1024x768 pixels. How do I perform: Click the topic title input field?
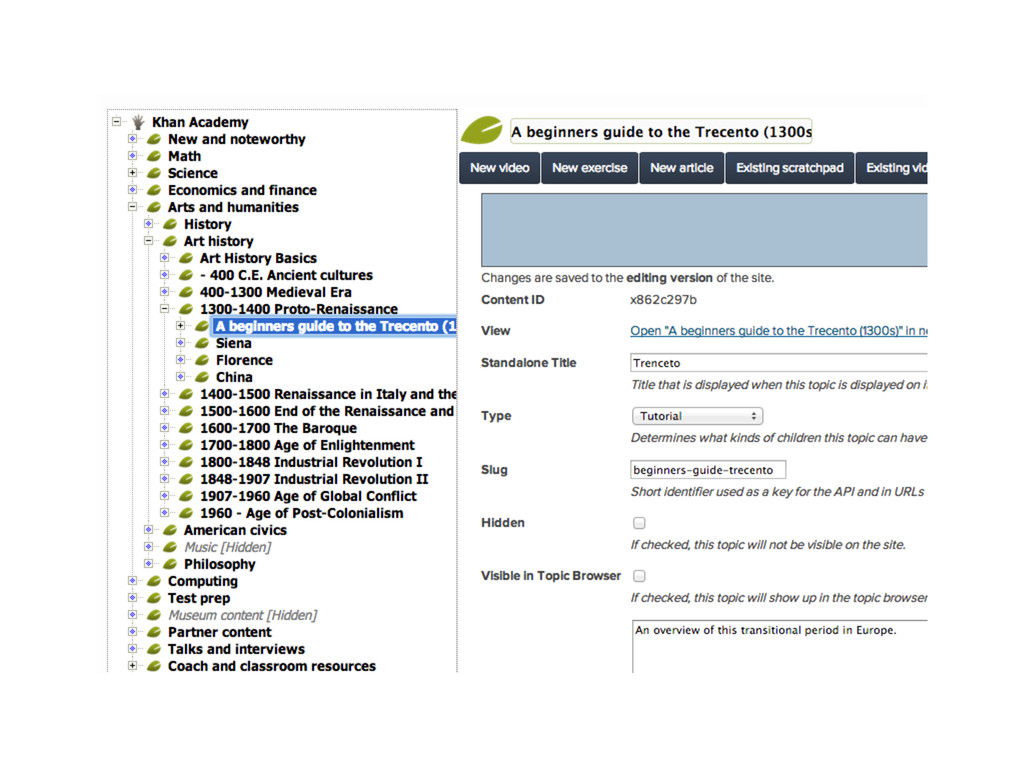661,131
